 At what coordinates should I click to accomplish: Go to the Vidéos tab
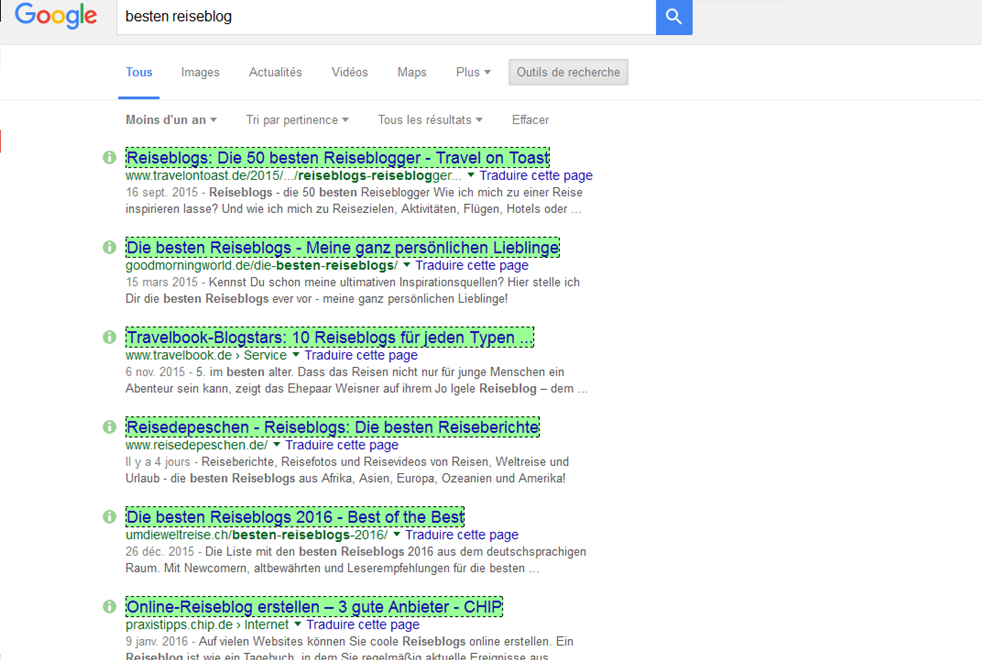349,72
